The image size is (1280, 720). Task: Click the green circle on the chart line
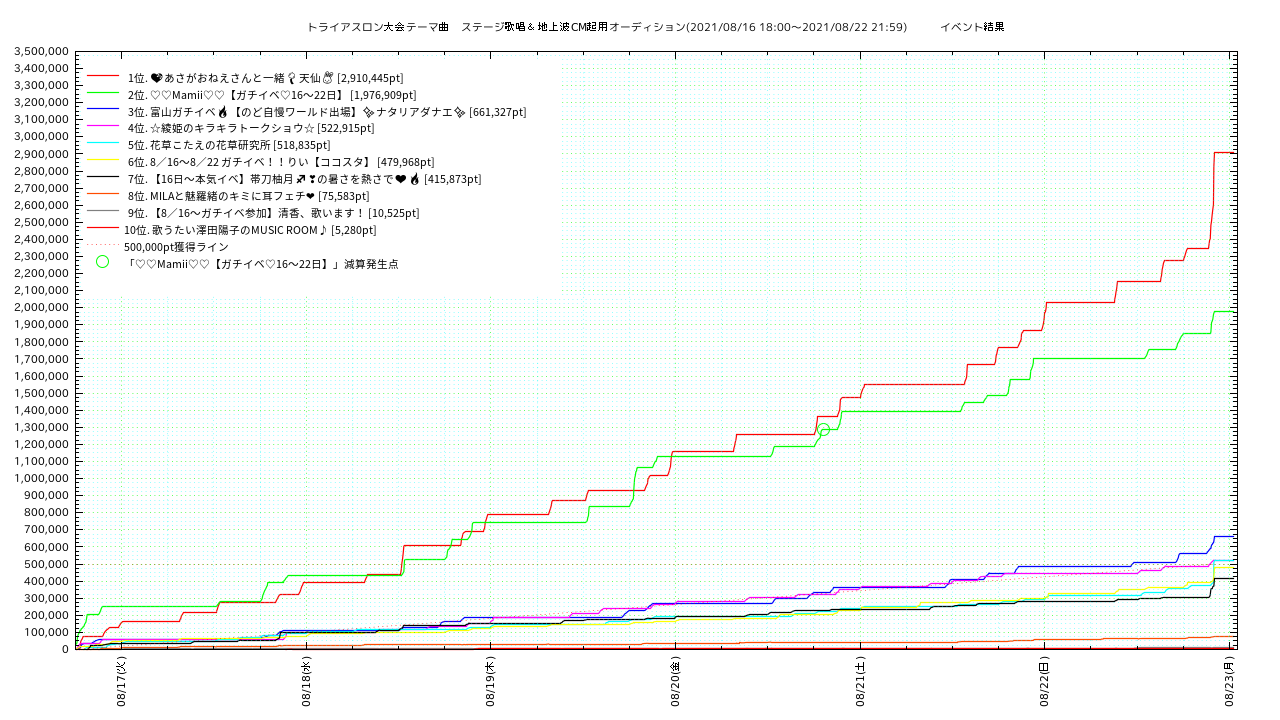pos(823,429)
